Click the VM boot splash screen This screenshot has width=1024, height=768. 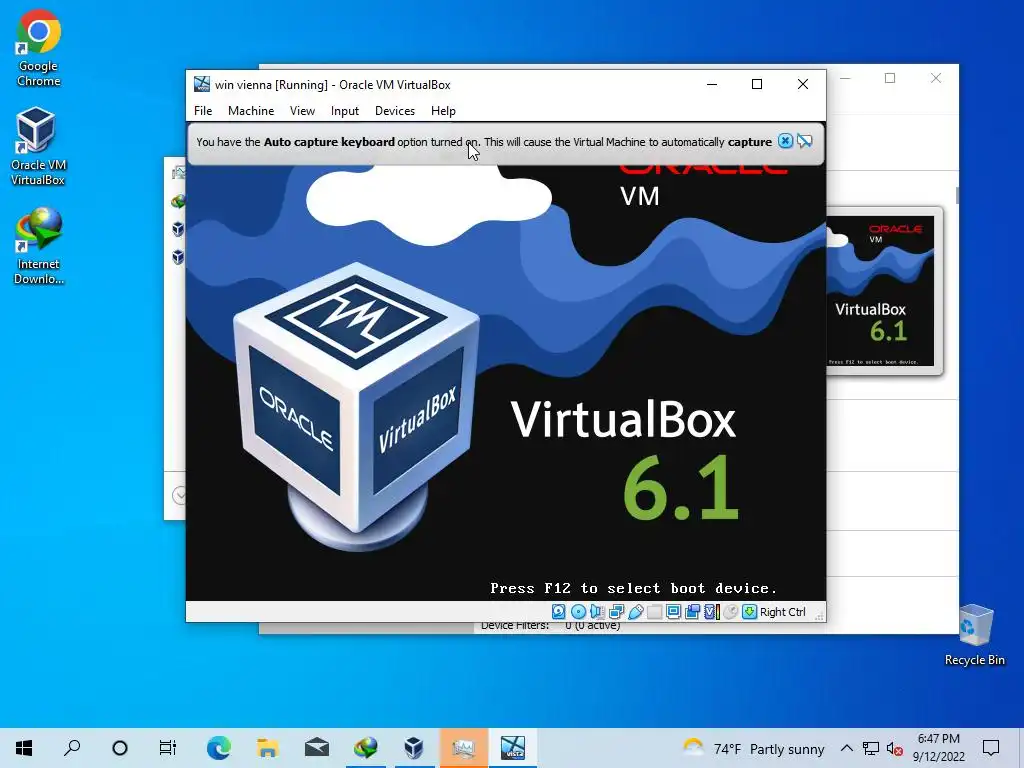click(x=505, y=382)
